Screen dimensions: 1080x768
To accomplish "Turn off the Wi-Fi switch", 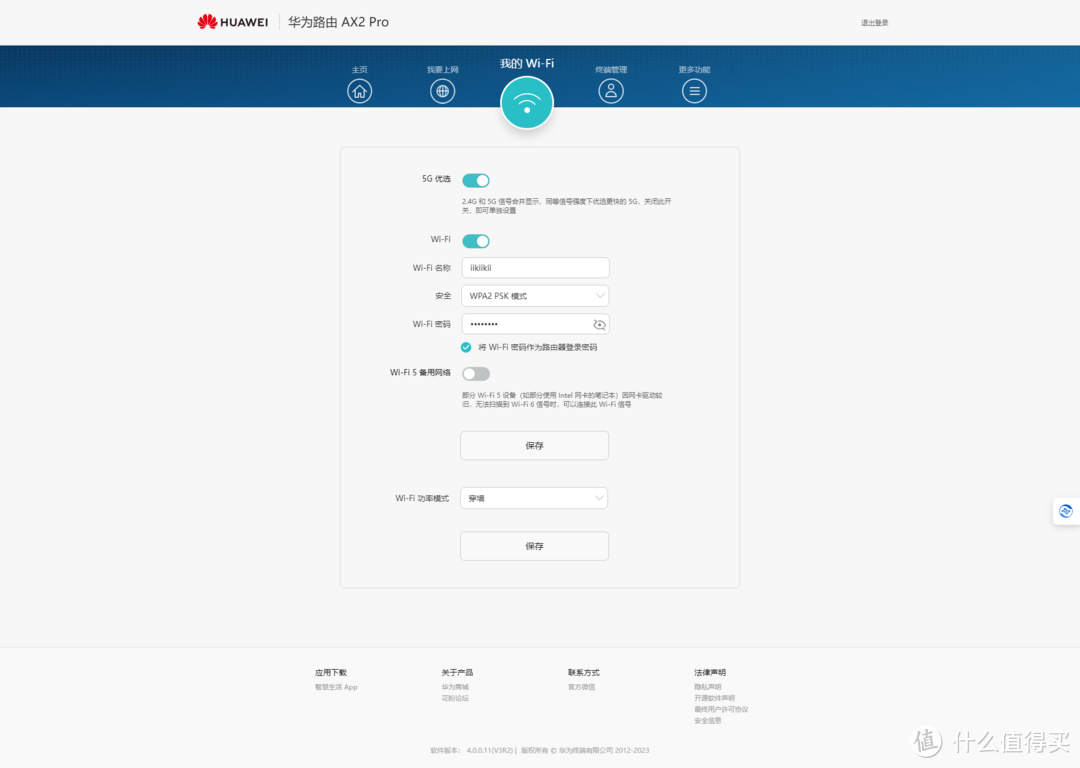I will 476,241.
